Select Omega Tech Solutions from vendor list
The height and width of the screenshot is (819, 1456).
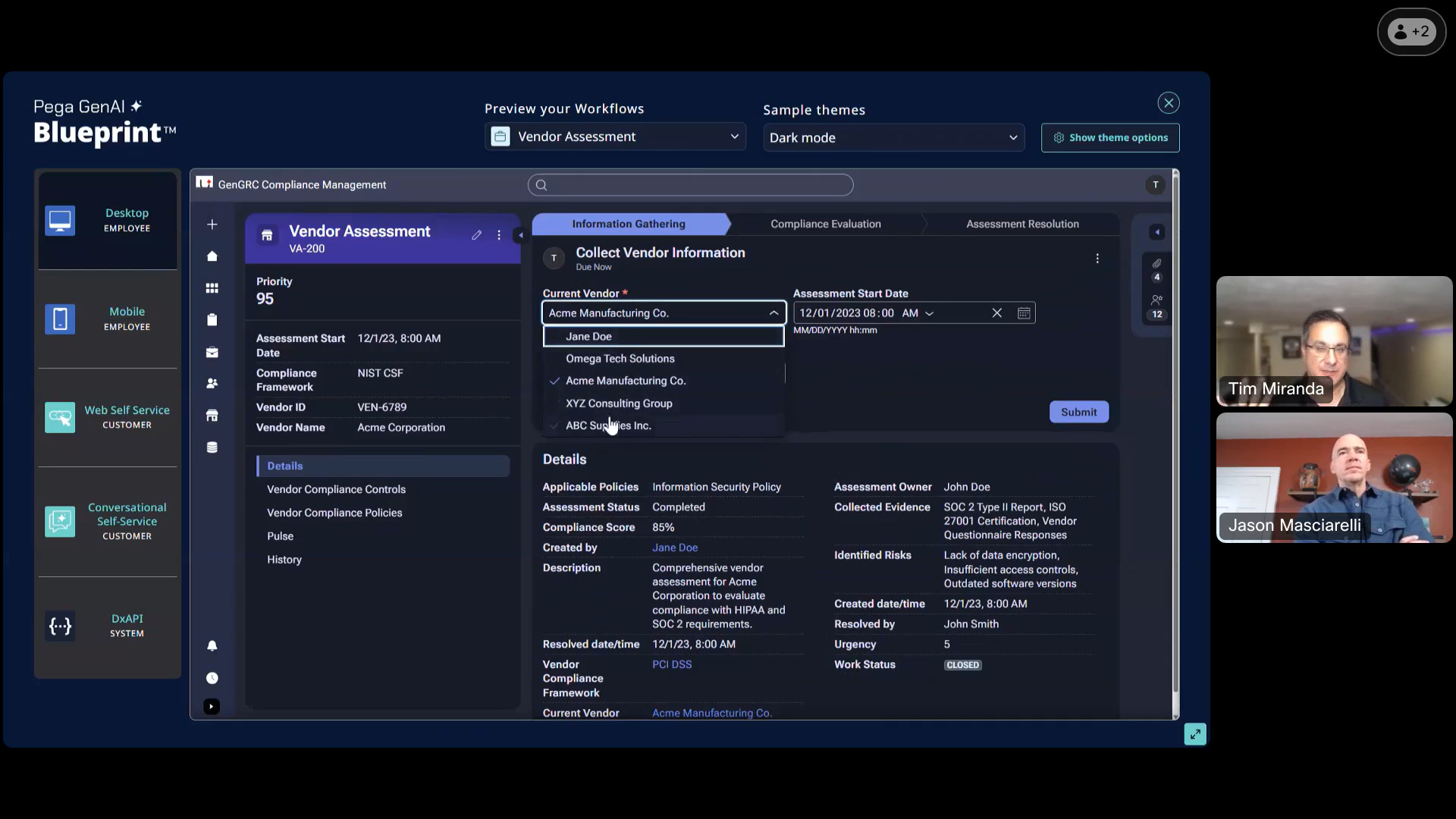pos(619,358)
